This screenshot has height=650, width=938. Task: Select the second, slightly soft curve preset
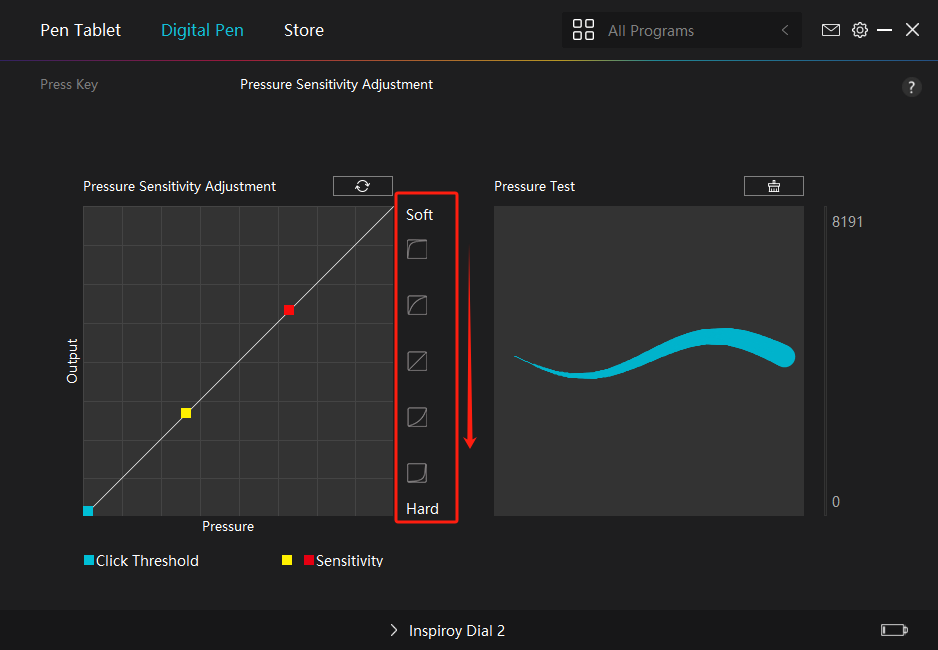click(x=417, y=305)
